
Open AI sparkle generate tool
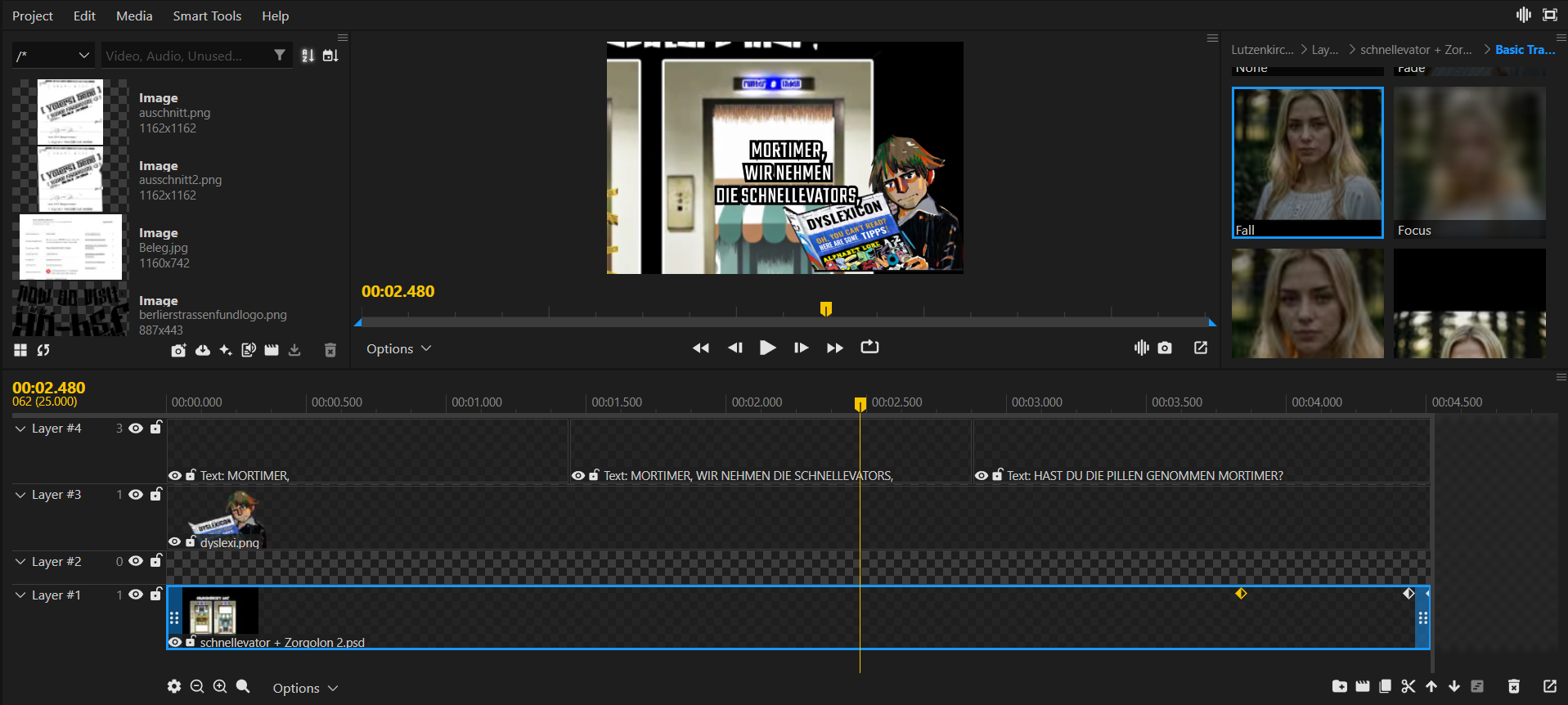226,350
